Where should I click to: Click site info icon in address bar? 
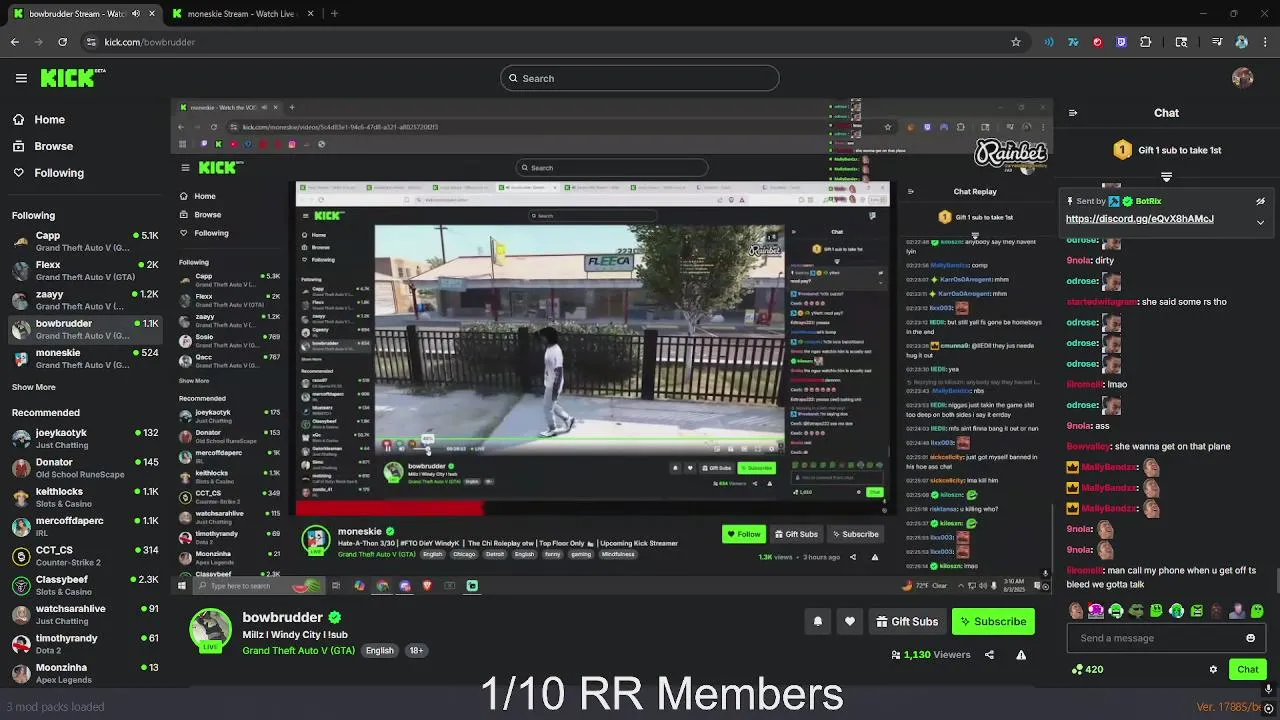tap(91, 42)
